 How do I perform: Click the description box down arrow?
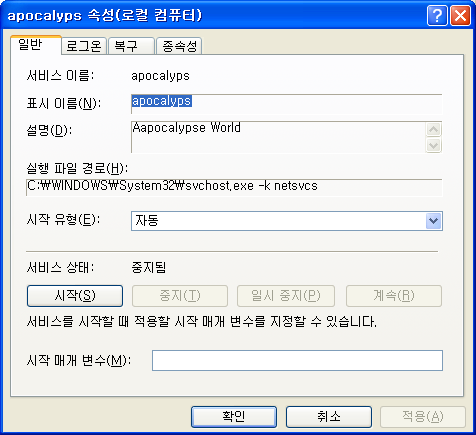[x=434, y=145]
